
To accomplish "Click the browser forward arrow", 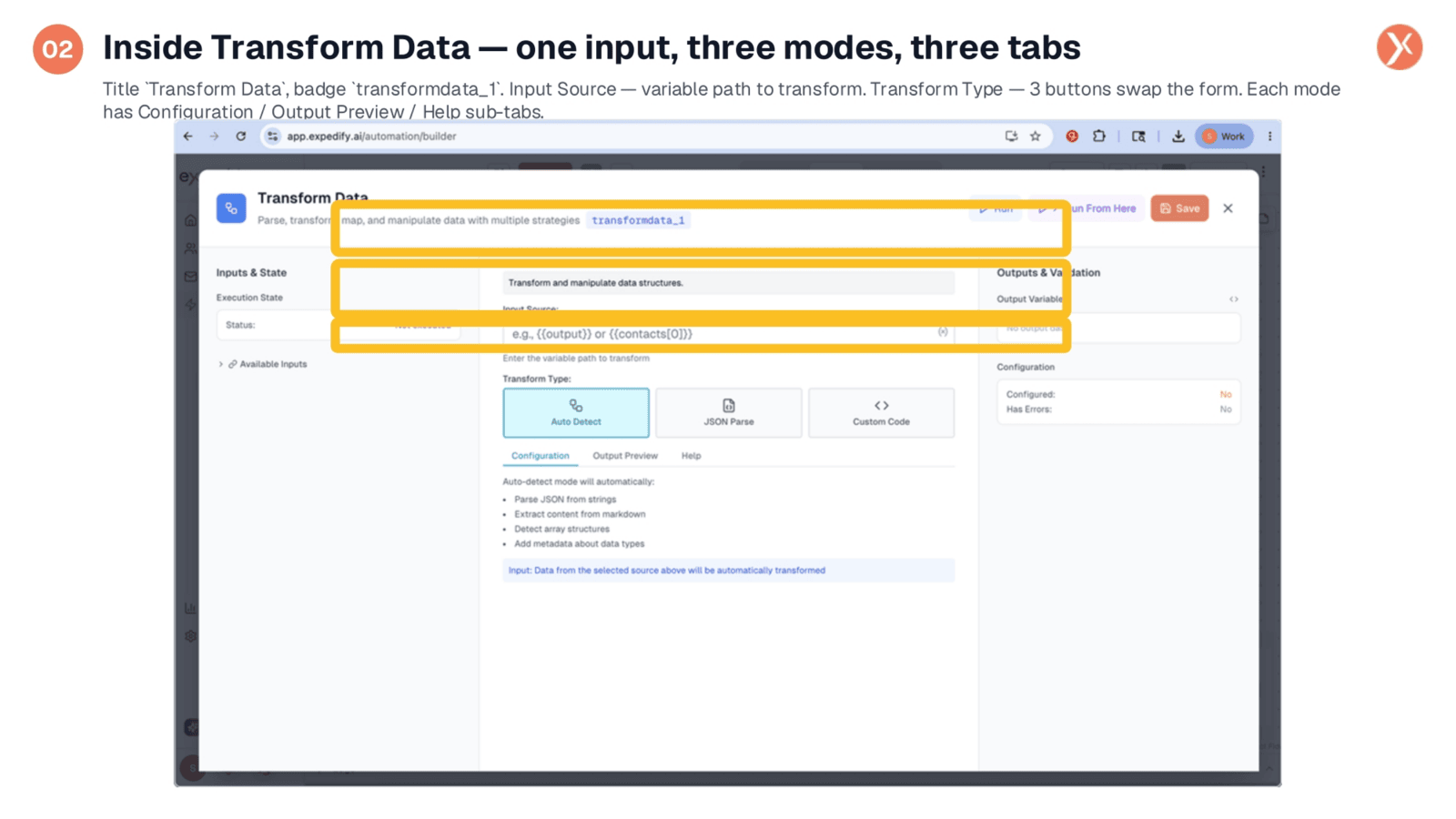I will pyautogui.click(x=214, y=136).
